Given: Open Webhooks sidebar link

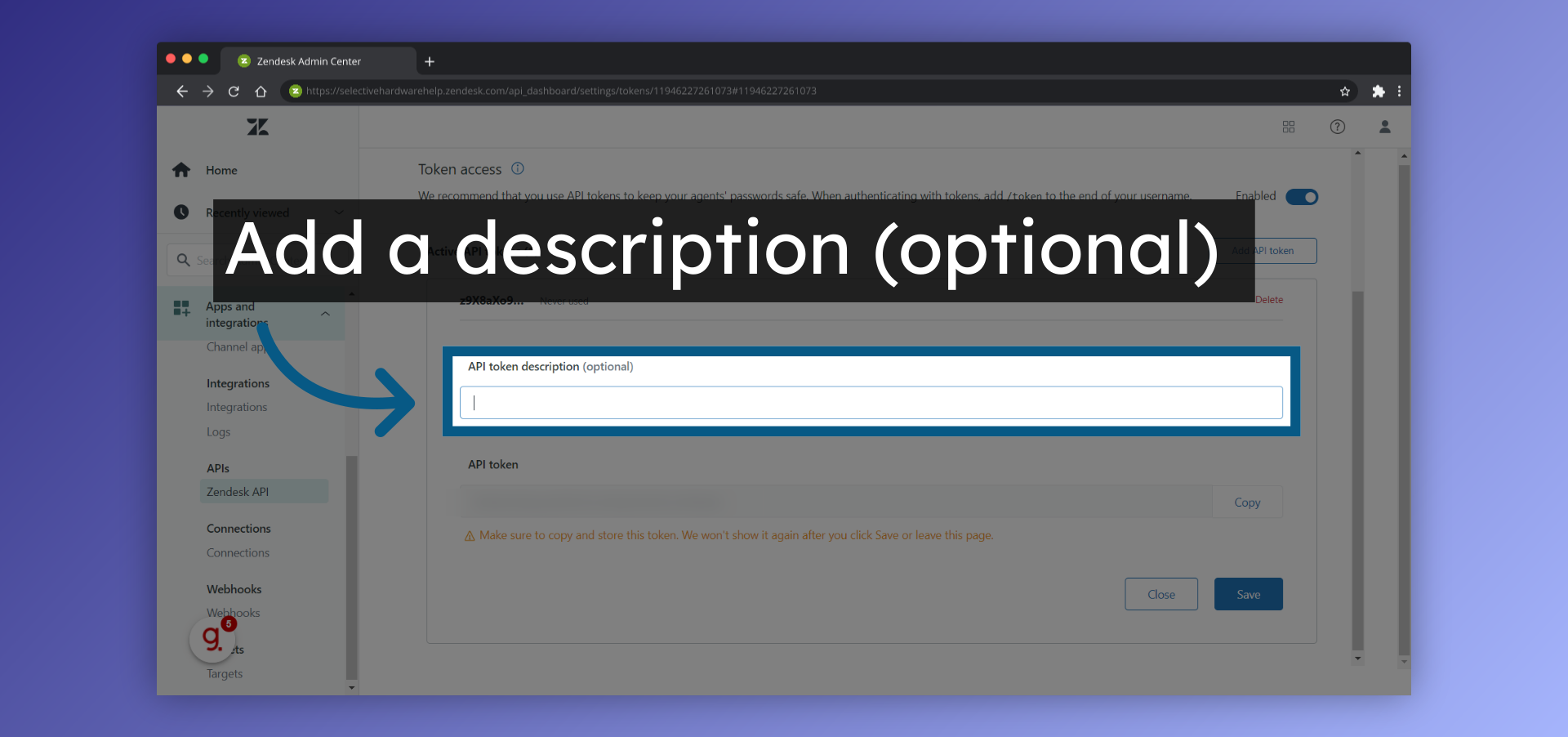Looking at the screenshot, I should [233, 613].
